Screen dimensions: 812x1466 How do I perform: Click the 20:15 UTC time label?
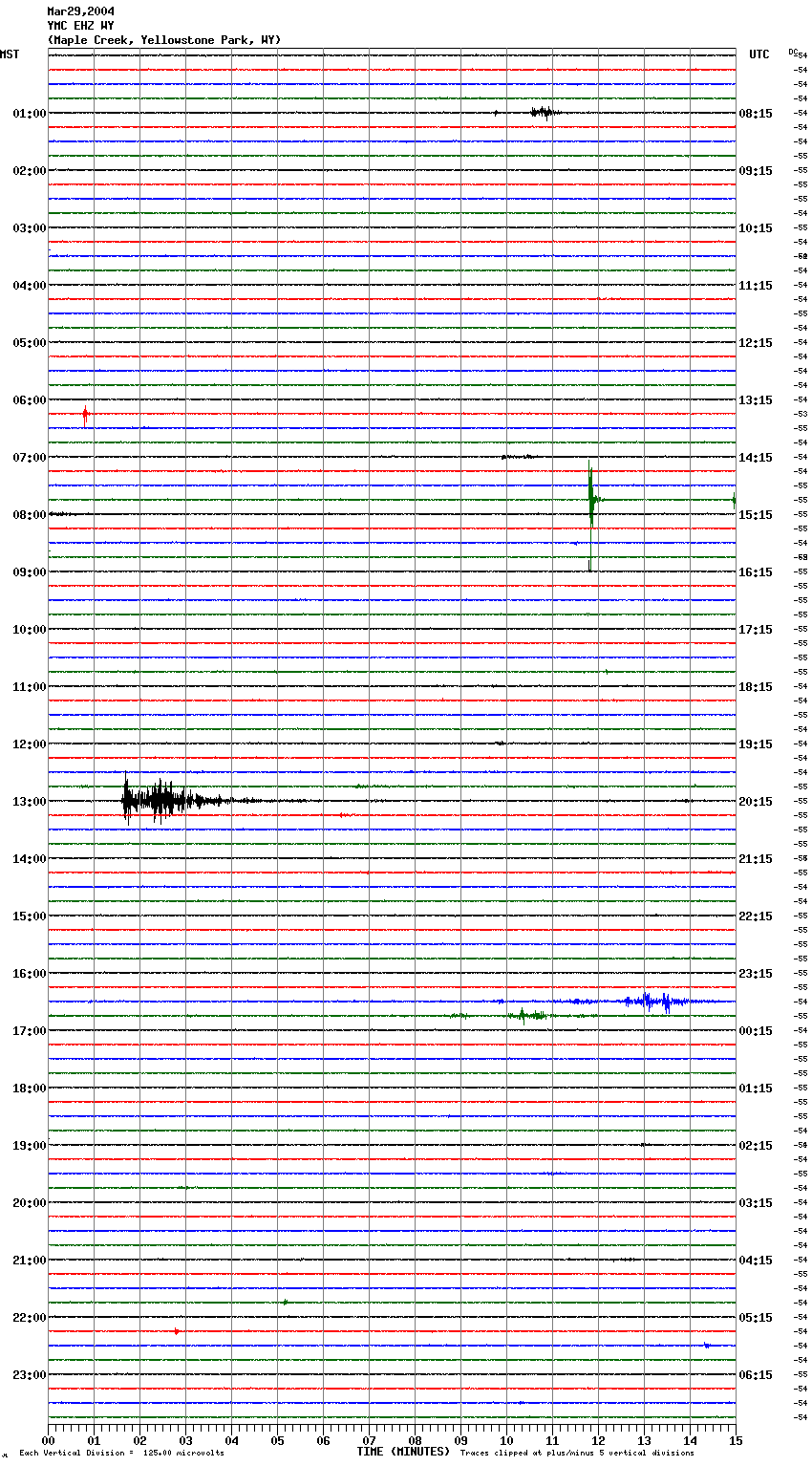[x=756, y=802]
